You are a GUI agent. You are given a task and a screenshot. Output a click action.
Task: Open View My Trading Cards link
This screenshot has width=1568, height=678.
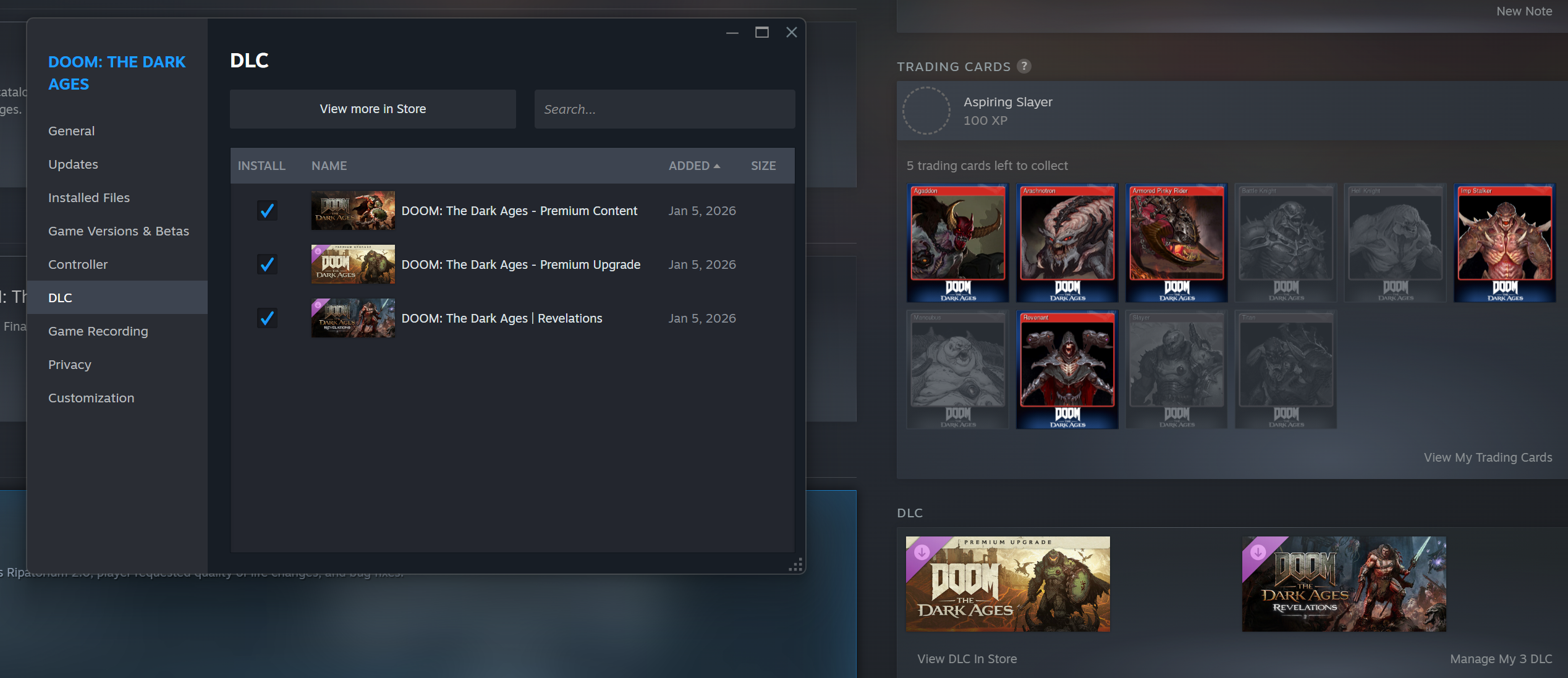tap(1488, 457)
